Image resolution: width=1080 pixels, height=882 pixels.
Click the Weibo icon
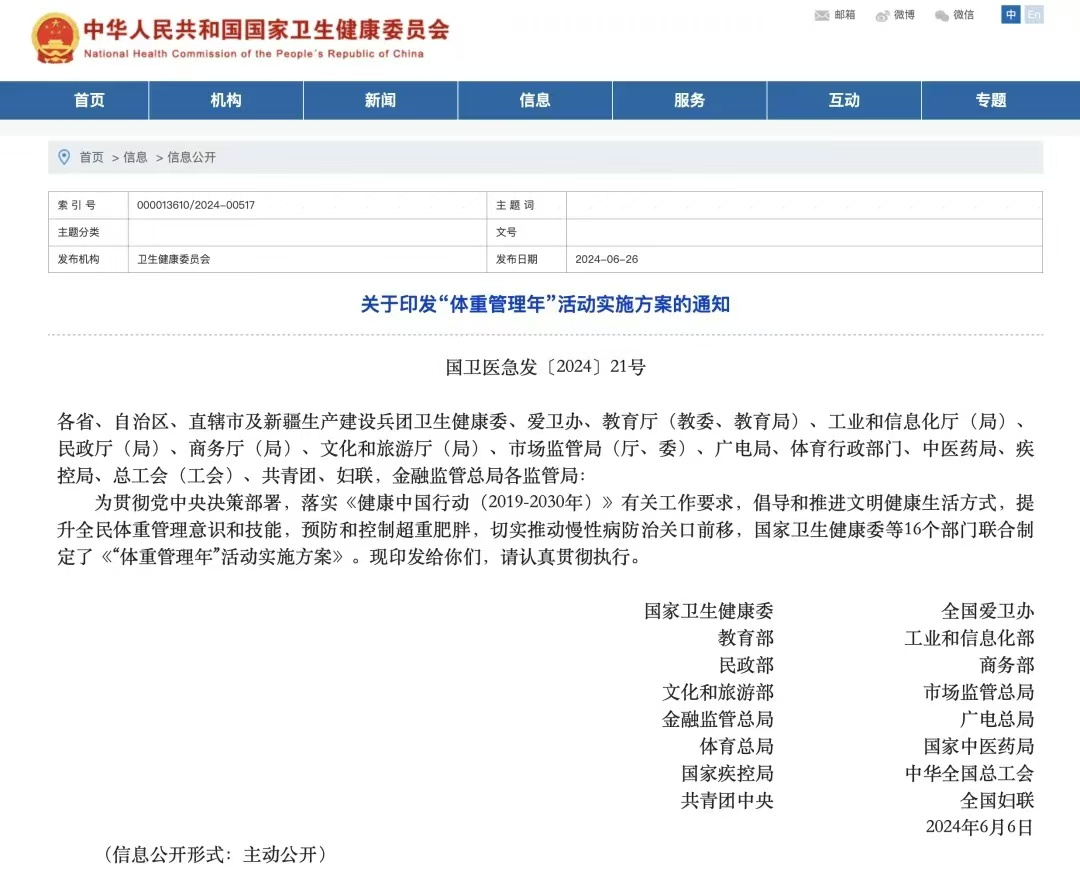pyautogui.click(x=882, y=15)
